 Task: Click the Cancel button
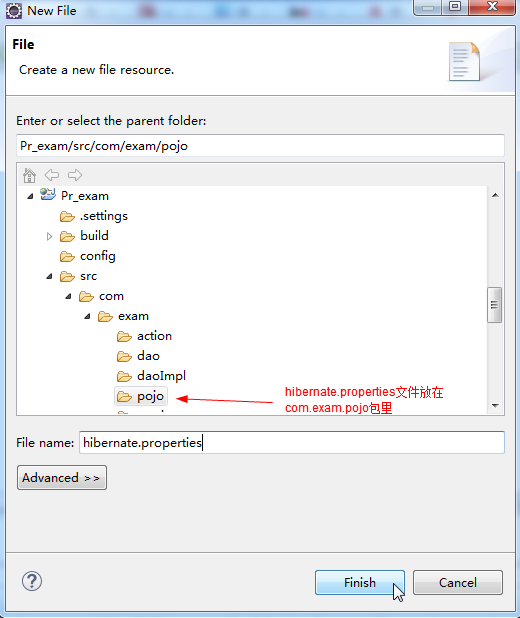[x=458, y=583]
